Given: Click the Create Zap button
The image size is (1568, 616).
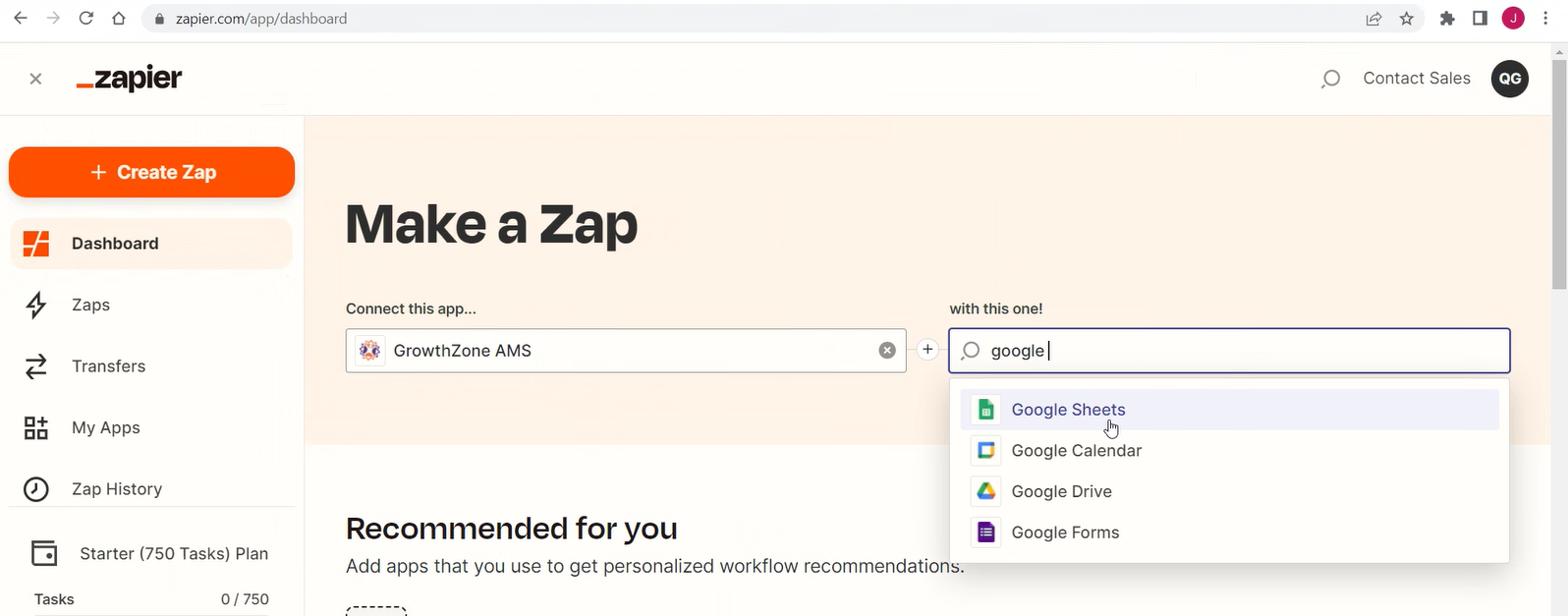Looking at the screenshot, I should tap(151, 172).
